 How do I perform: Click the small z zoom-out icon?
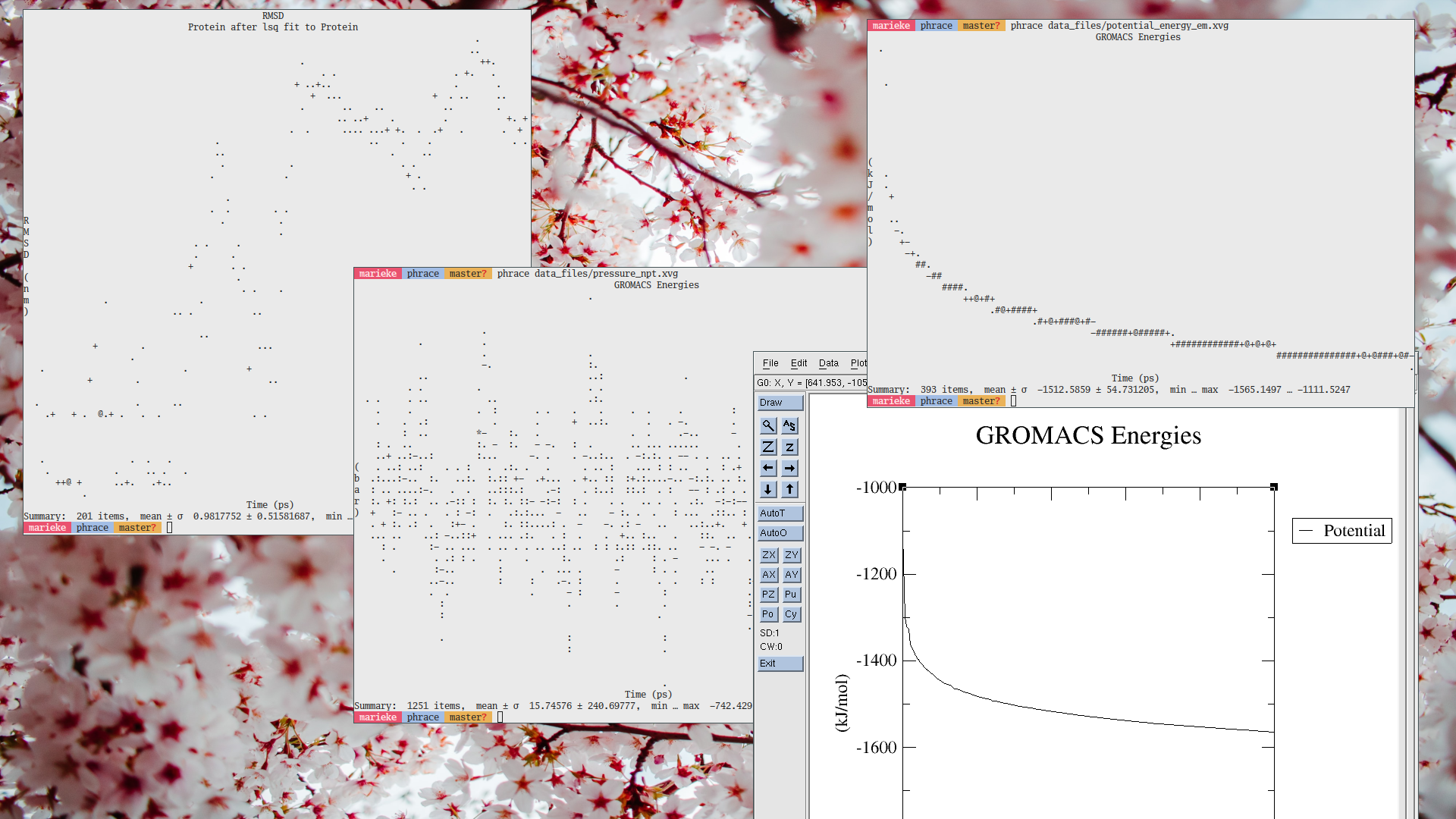[789, 447]
